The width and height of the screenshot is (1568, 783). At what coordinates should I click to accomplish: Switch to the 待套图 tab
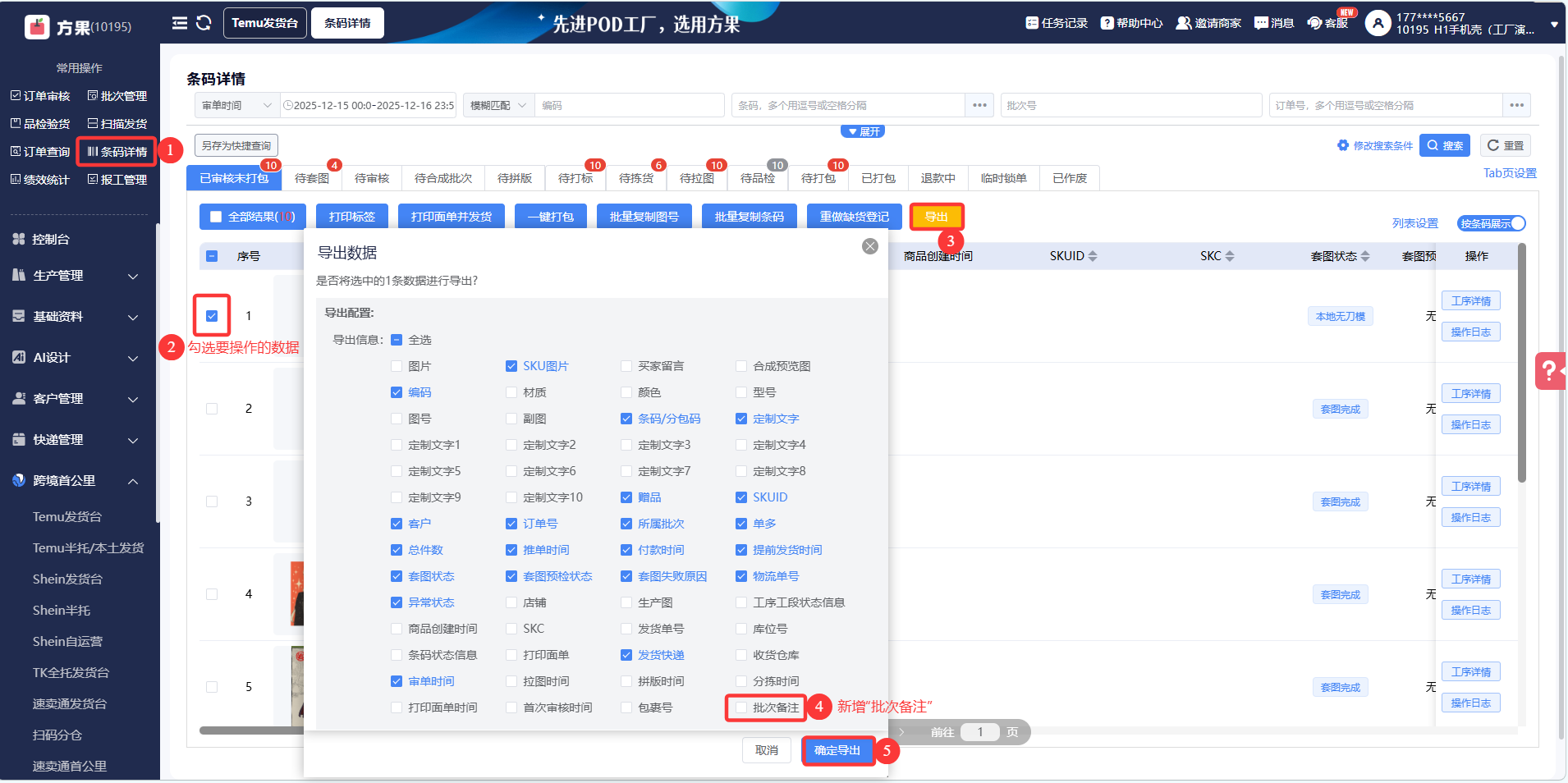click(311, 178)
